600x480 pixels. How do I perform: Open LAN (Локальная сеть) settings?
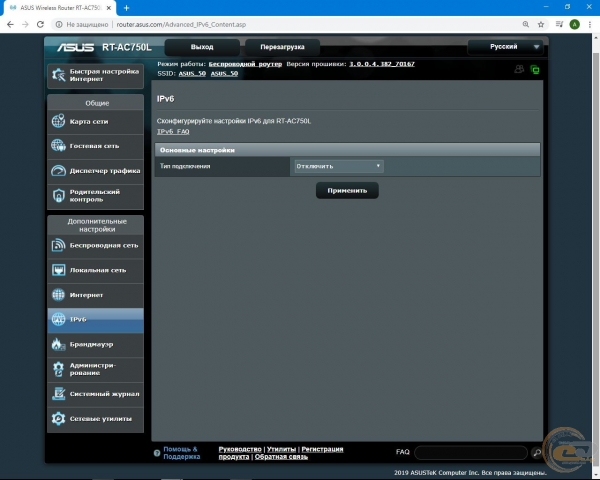tap(95, 270)
